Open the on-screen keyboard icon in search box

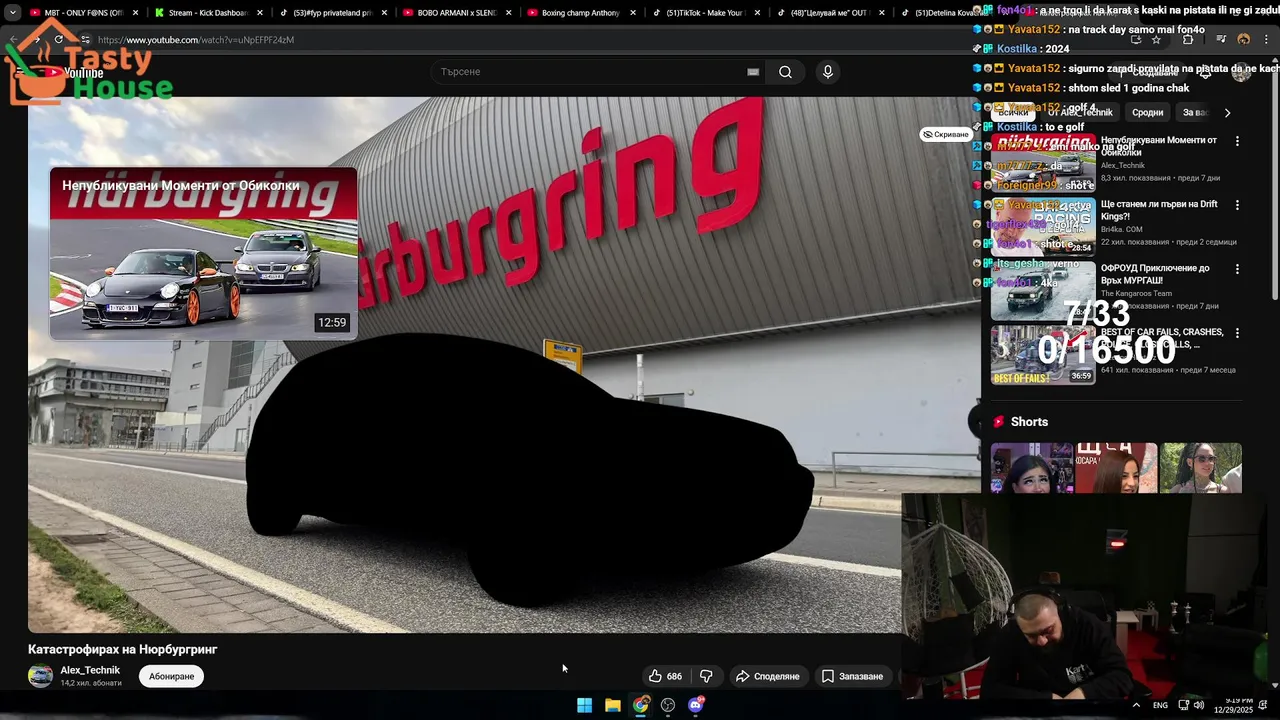(x=753, y=72)
